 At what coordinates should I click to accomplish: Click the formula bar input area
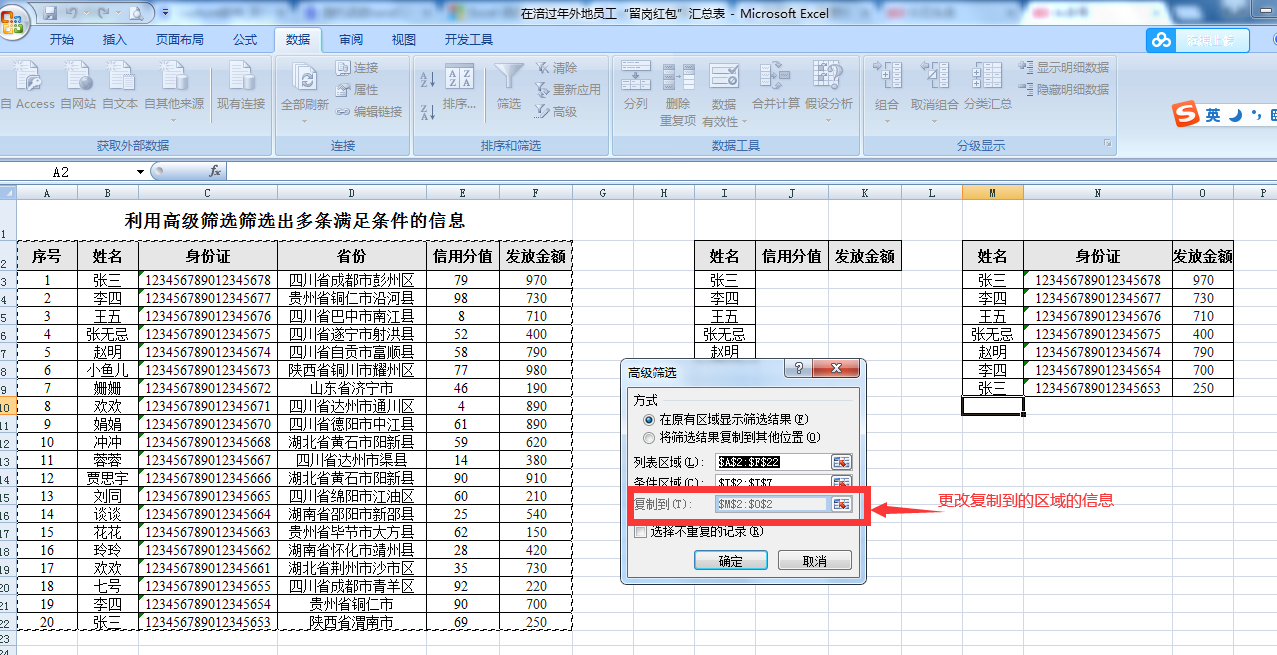(x=750, y=172)
